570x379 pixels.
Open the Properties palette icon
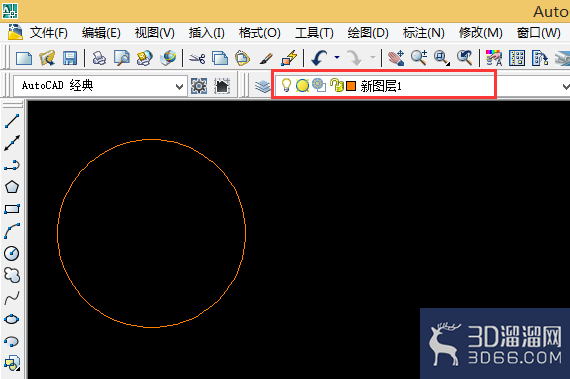pos(494,58)
